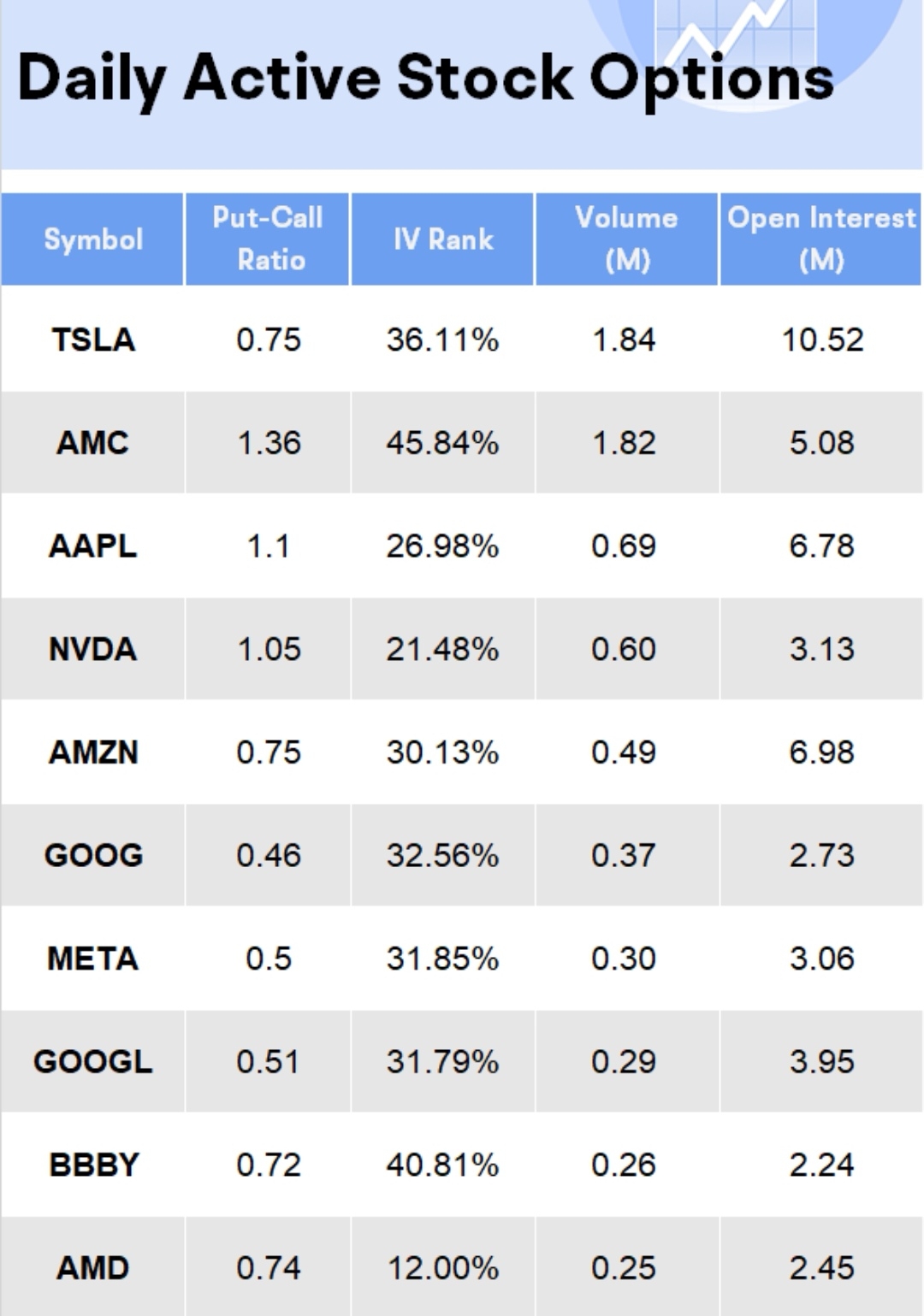
Task: Click TSLA open interest value 10.52
Action: pos(822,339)
